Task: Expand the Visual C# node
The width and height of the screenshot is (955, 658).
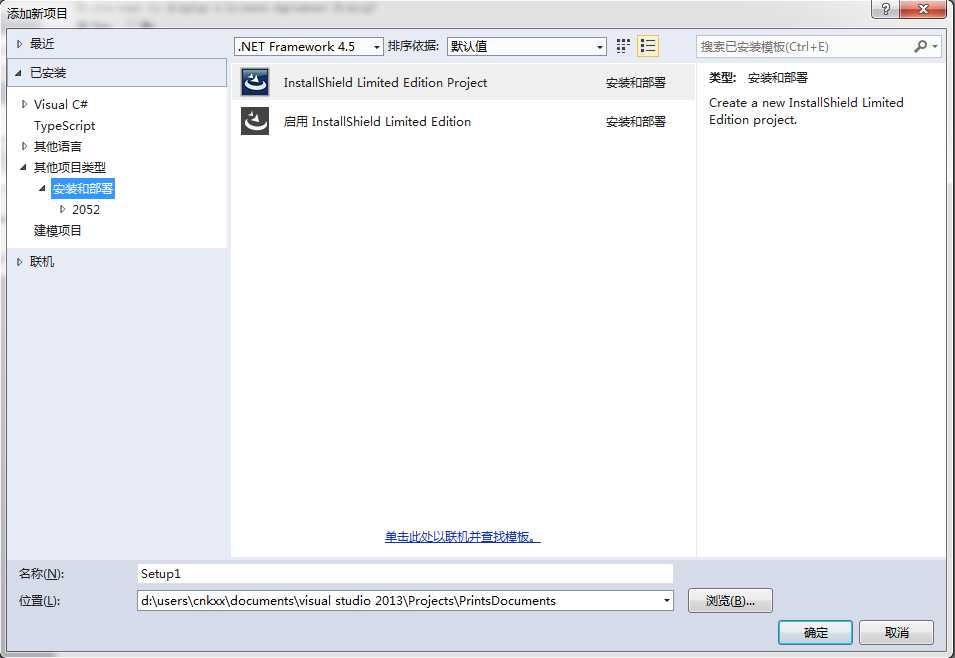Action: (x=24, y=105)
